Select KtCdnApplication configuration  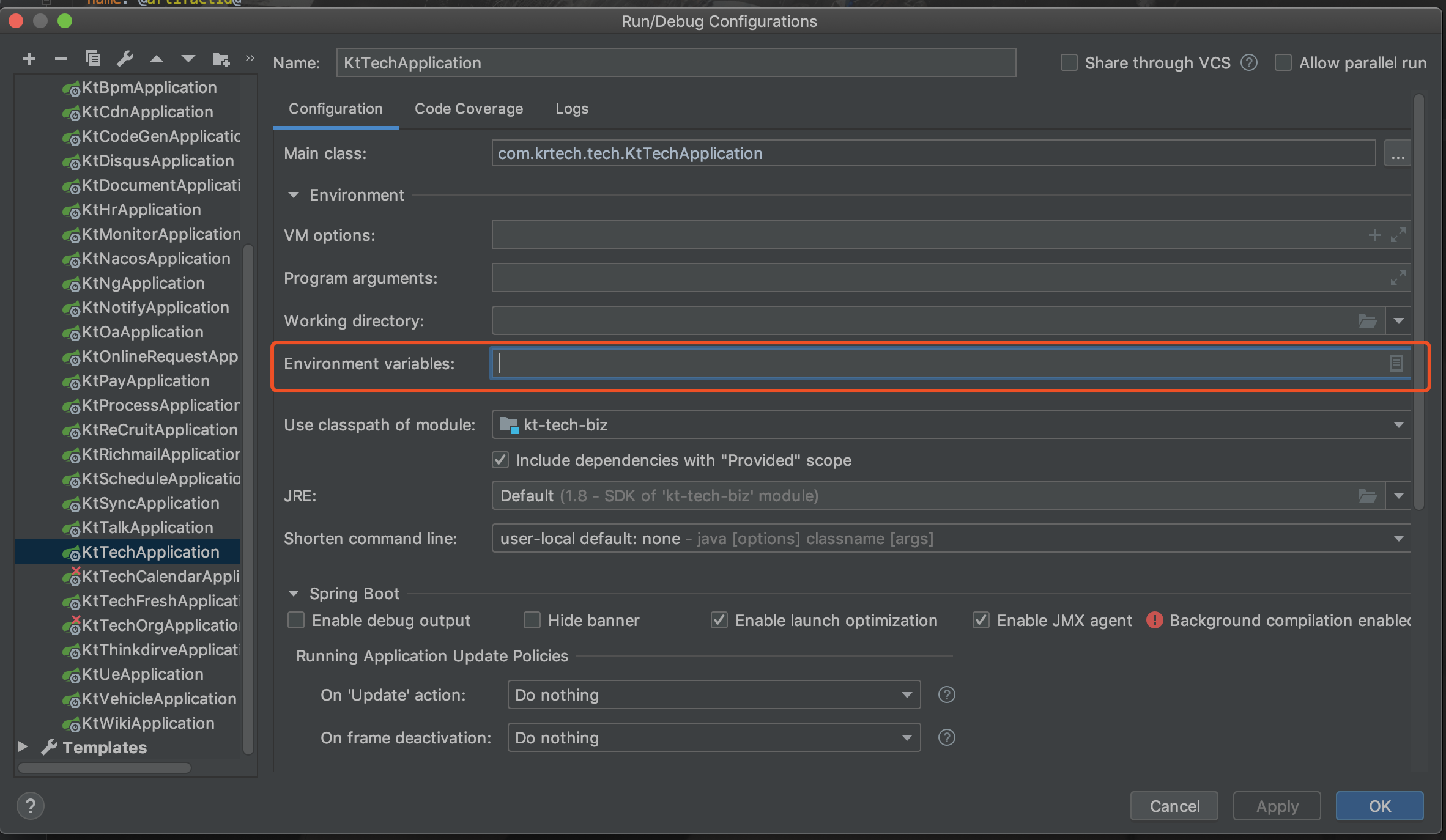point(127,112)
